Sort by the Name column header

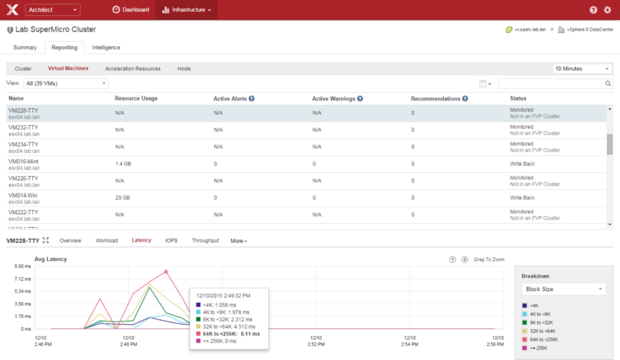pyautogui.click(x=16, y=98)
